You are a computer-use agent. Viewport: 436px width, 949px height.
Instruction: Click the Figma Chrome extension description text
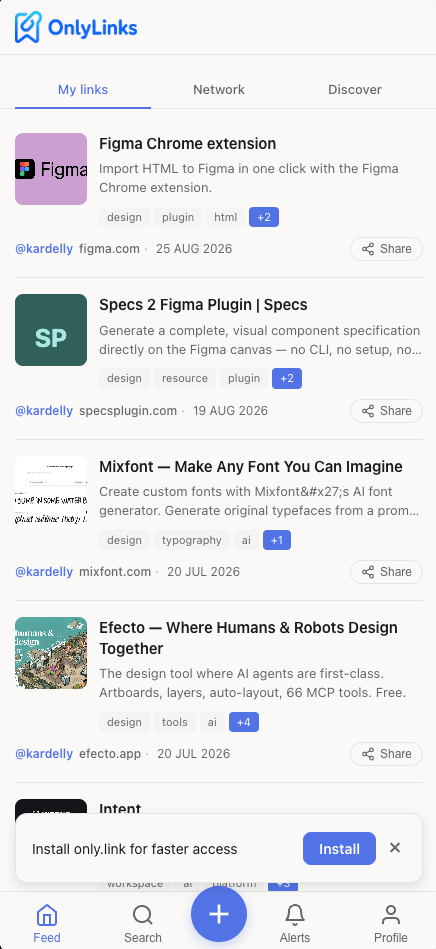[x=248, y=178]
